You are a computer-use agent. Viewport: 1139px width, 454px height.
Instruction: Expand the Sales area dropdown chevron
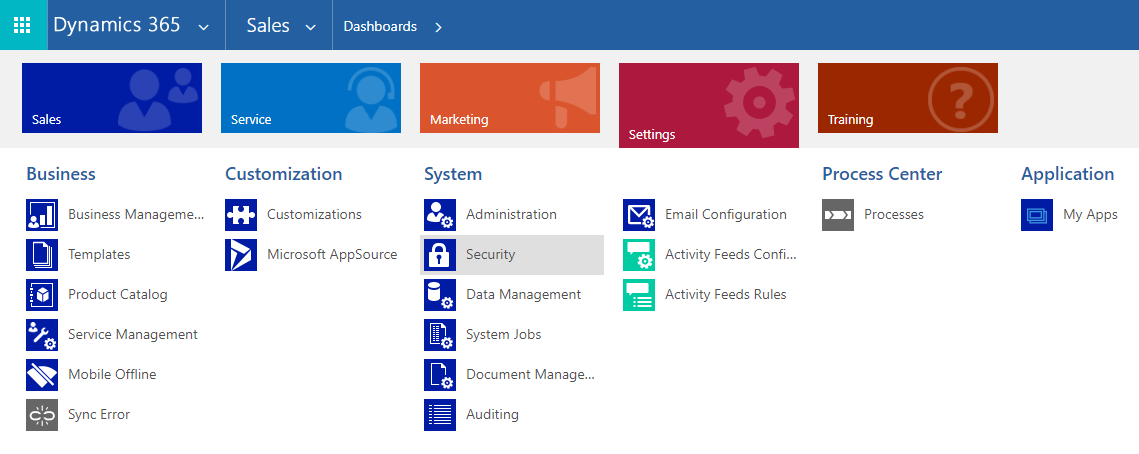coord(310,27)
